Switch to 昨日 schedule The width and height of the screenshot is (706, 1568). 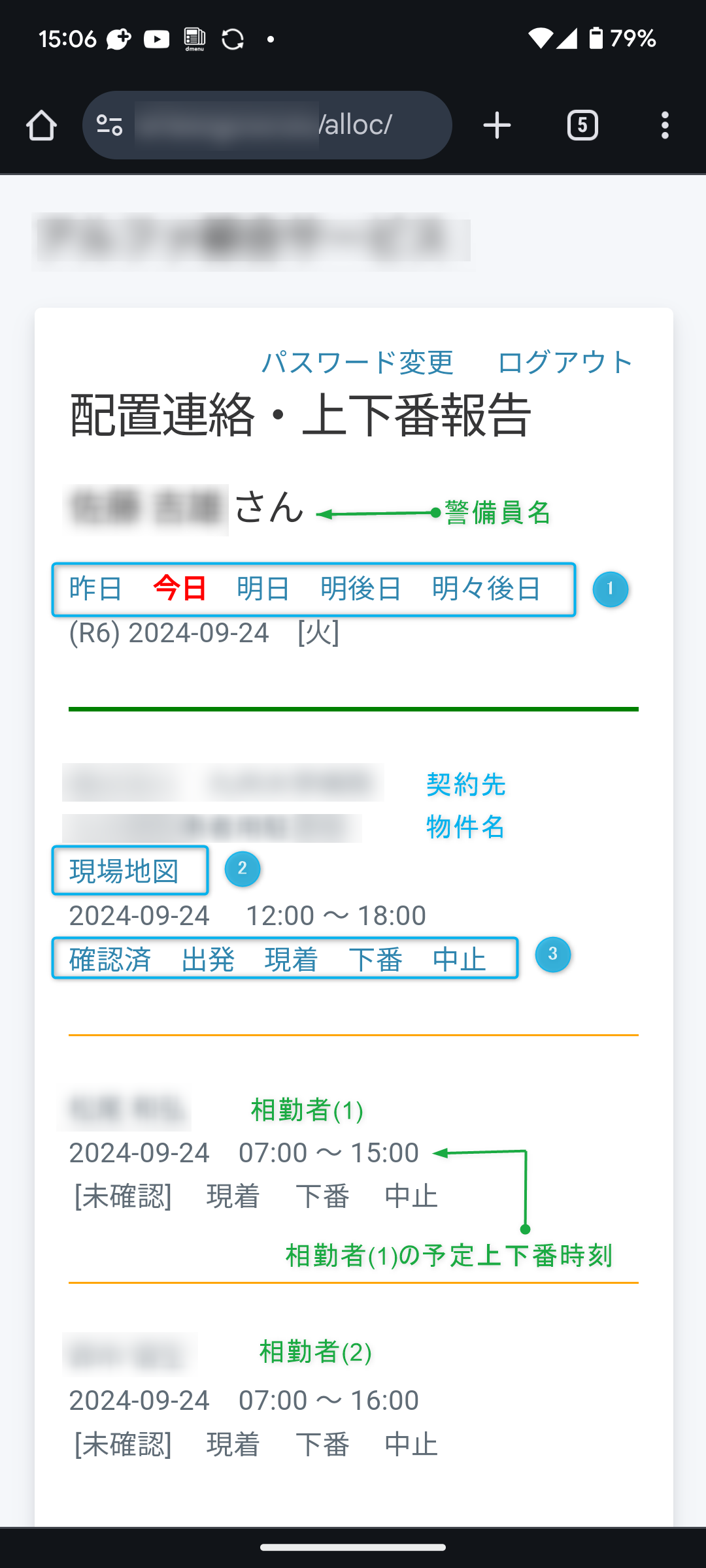(x=96, y=589)
